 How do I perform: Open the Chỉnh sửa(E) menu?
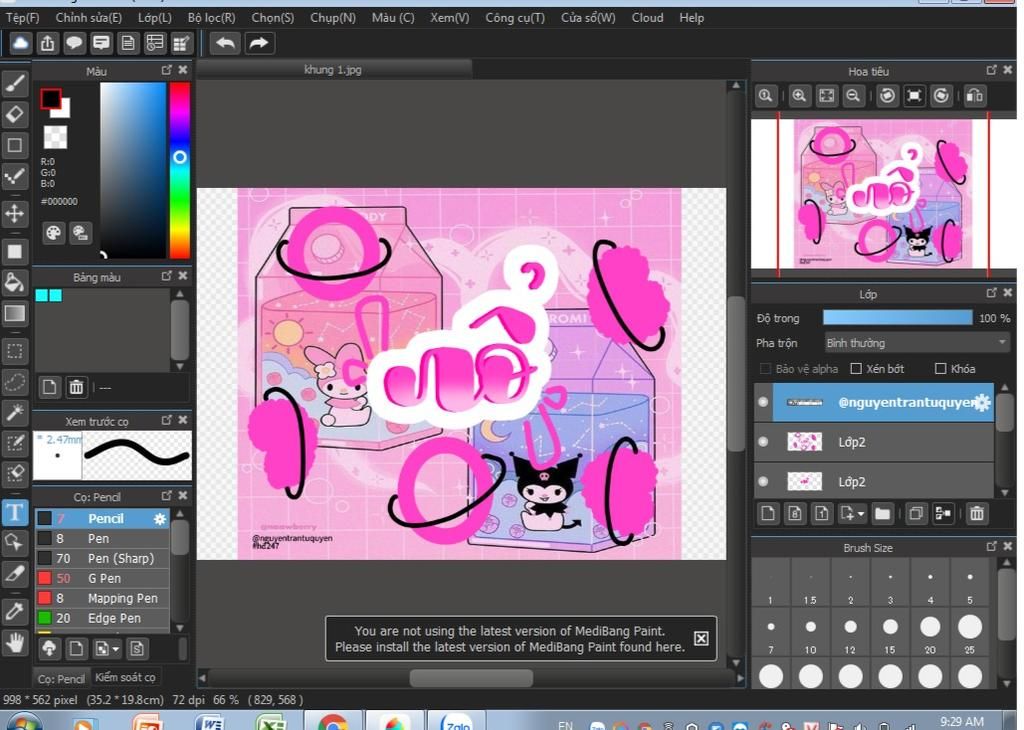click(x=88, y=18)
